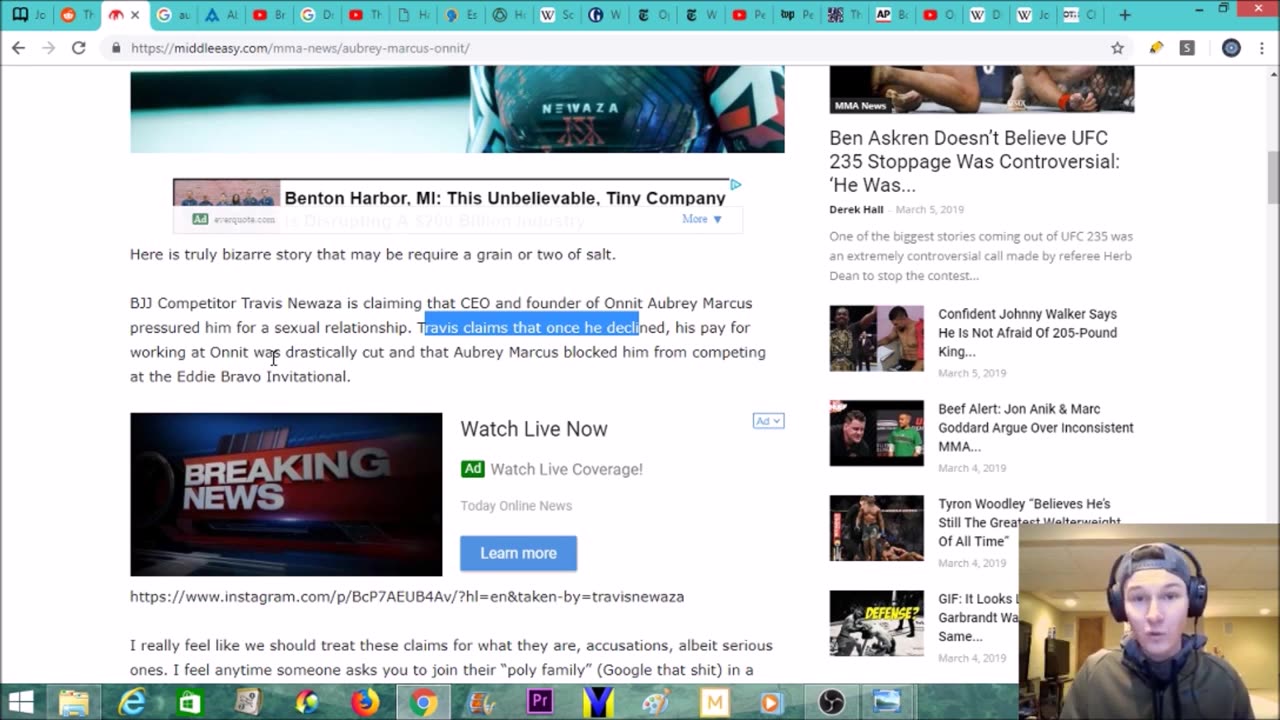The height and width of the screenshot is (720, 1280).
Task: Go back to the previous page
Action: click(x=18, y=47)
